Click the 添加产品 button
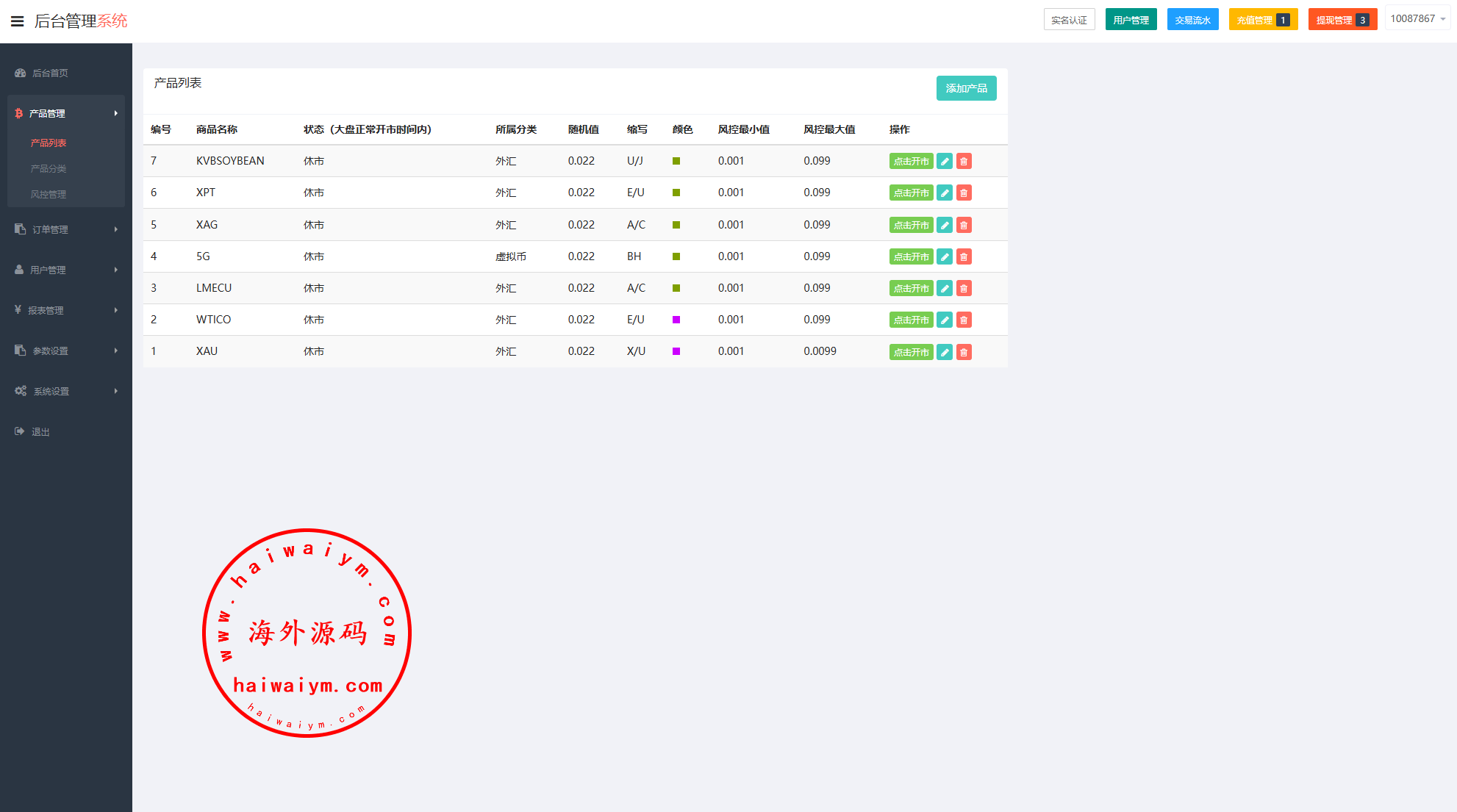Screen dimensions: 1457x812 tap(966, 88)
